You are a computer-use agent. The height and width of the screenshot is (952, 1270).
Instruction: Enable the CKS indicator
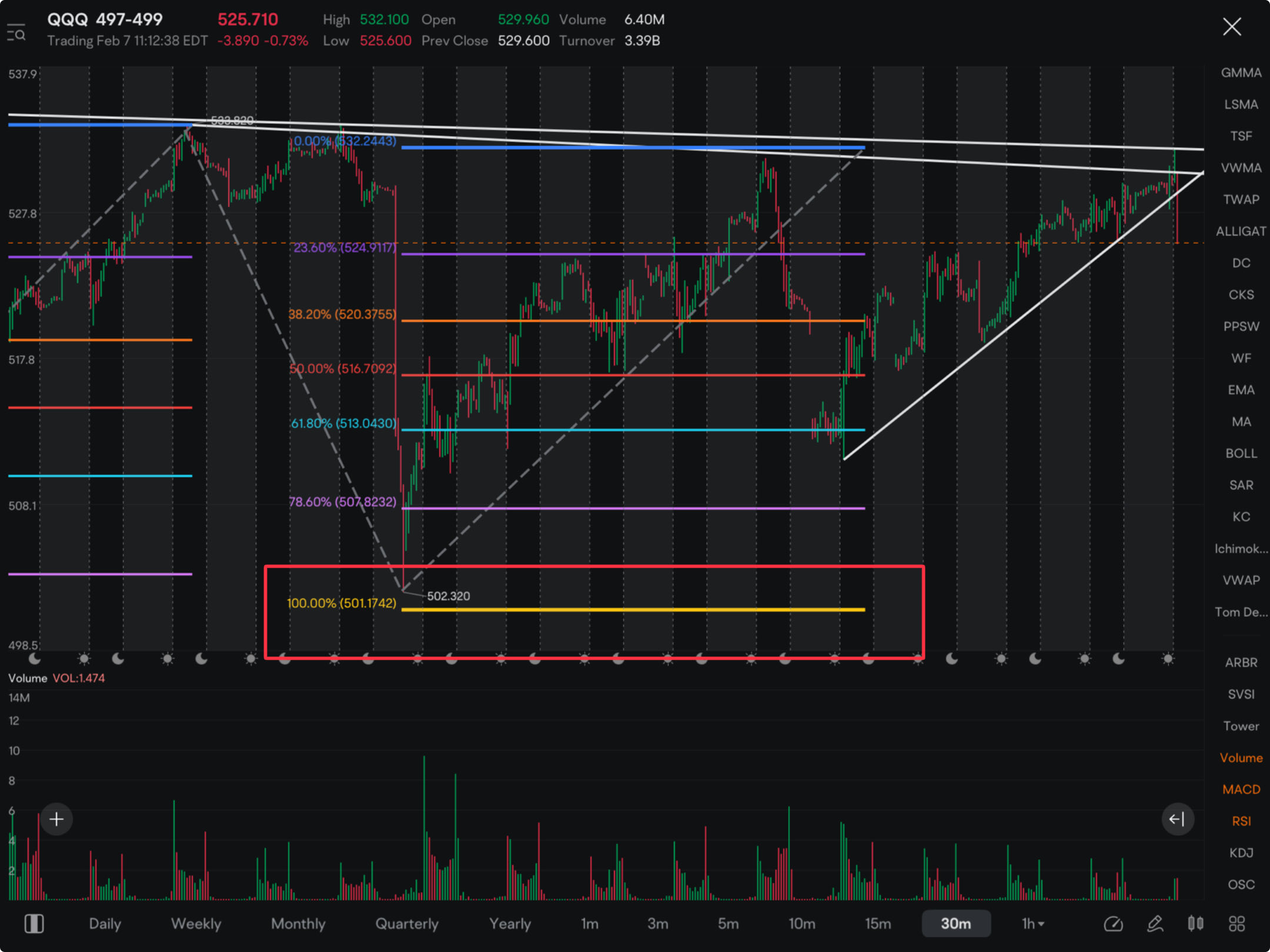(x=1241, y=295)
